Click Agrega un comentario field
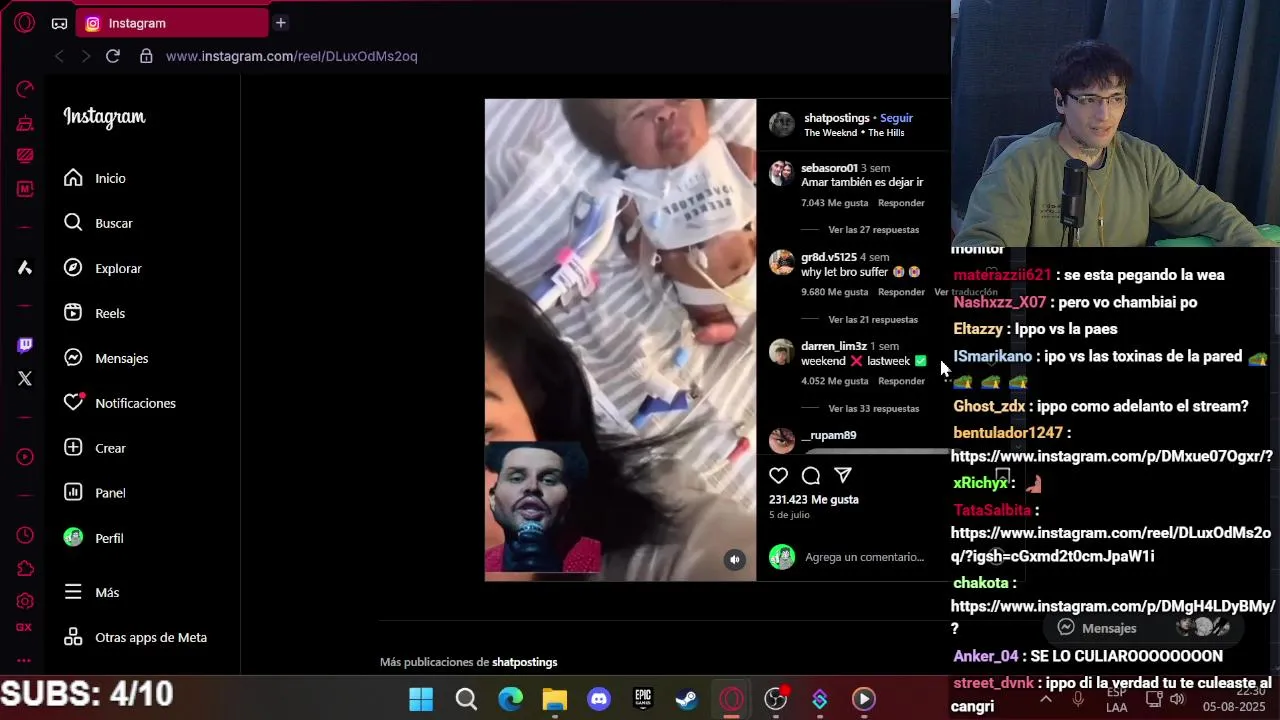This screenshot has width=1280, height=720. (x=864, y=557)
